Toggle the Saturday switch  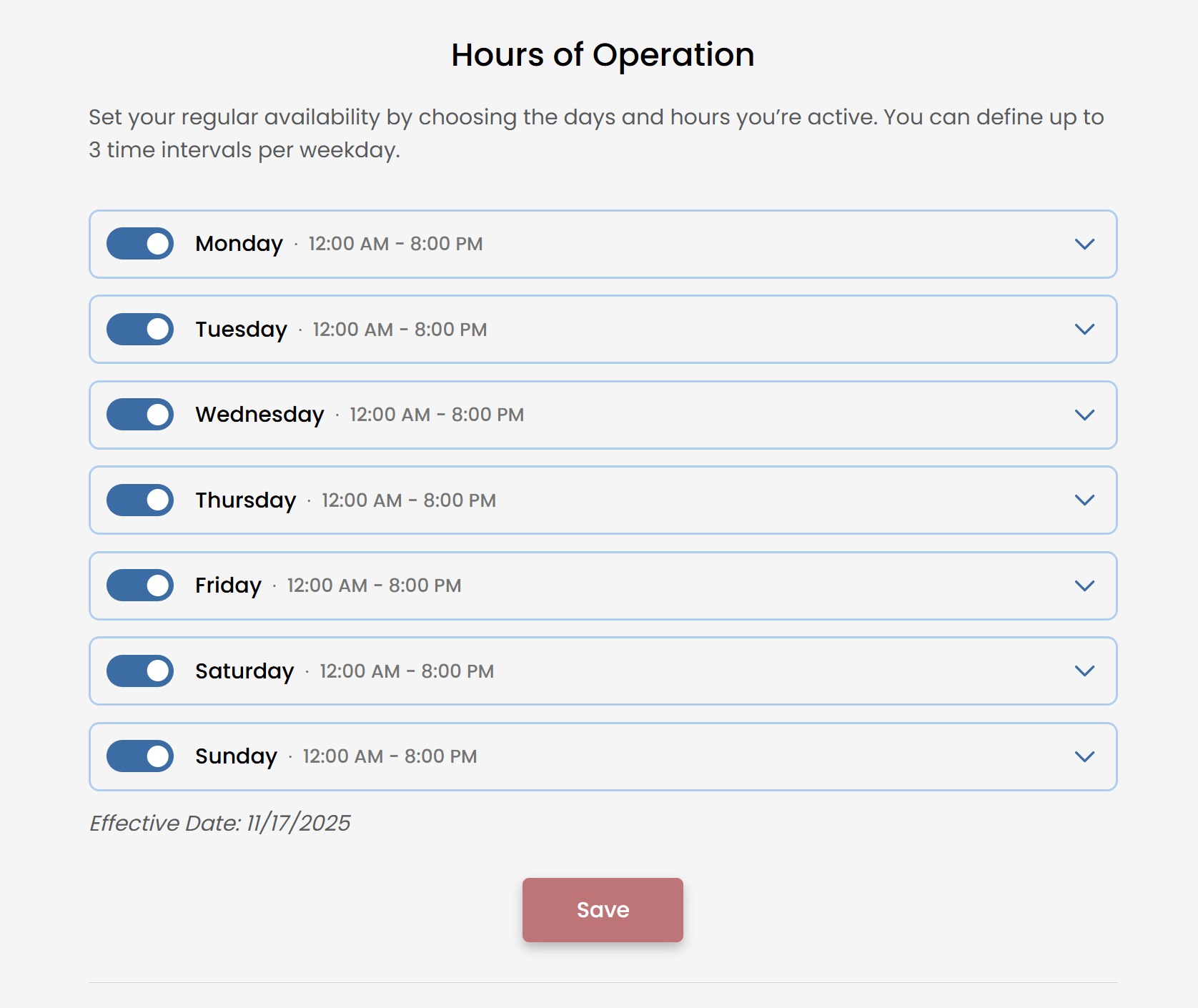click(139, 671)
